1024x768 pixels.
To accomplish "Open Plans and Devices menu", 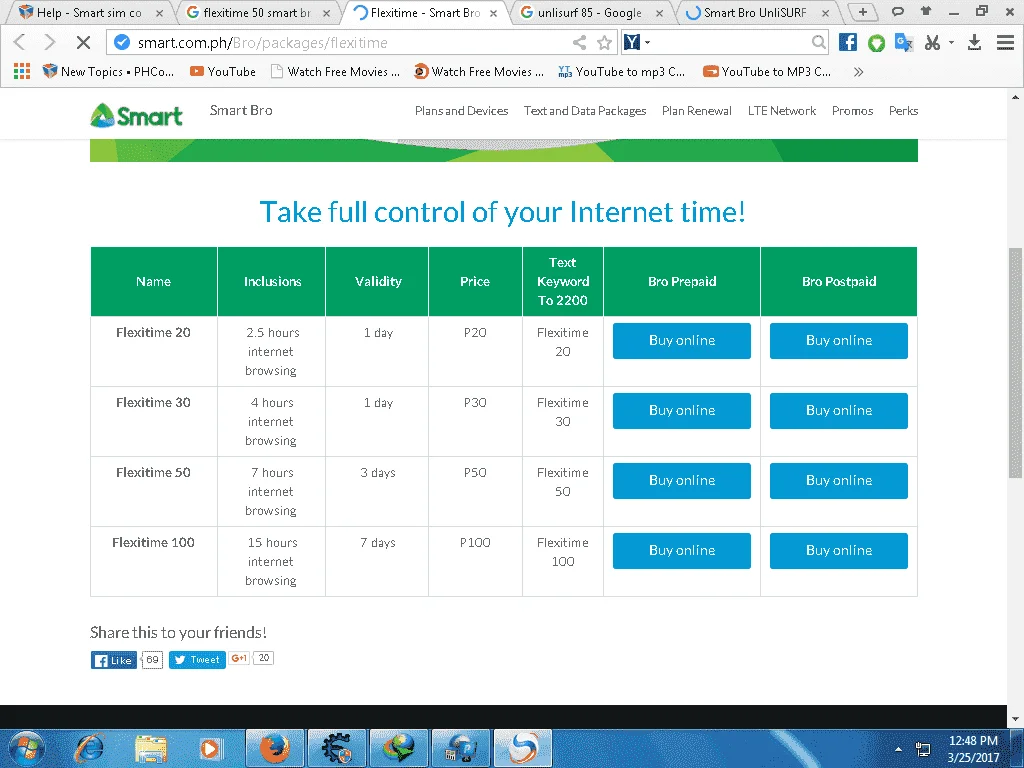I will [461, 111].
